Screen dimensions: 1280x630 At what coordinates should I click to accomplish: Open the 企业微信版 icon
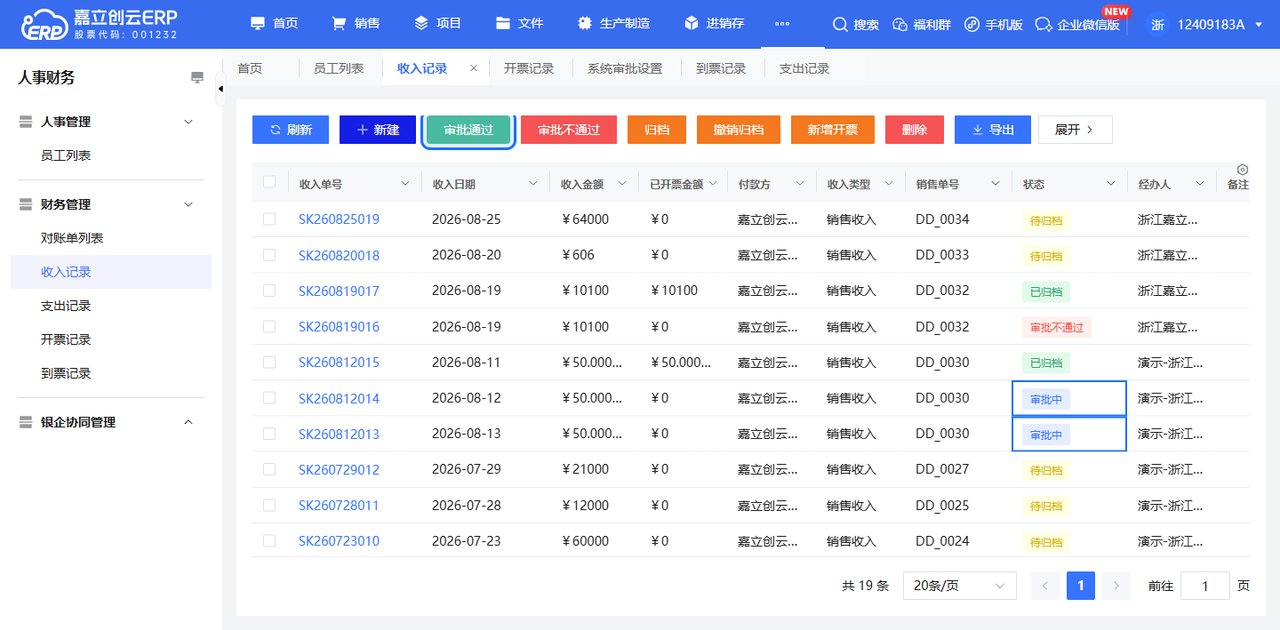click(1043, 24)
